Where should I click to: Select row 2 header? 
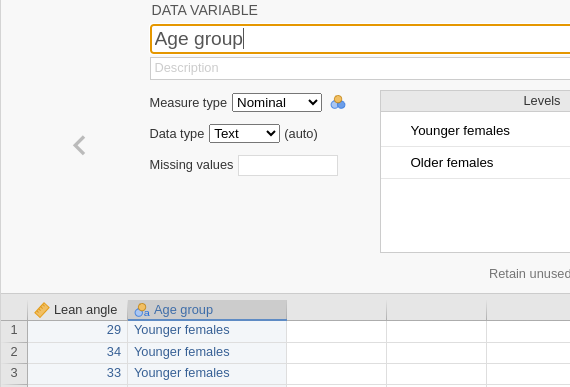tap(14, 352)
